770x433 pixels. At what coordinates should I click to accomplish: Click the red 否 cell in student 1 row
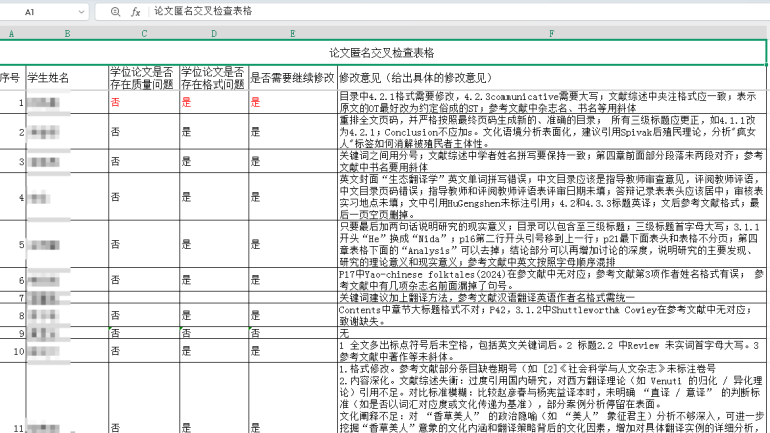[115, 102]
